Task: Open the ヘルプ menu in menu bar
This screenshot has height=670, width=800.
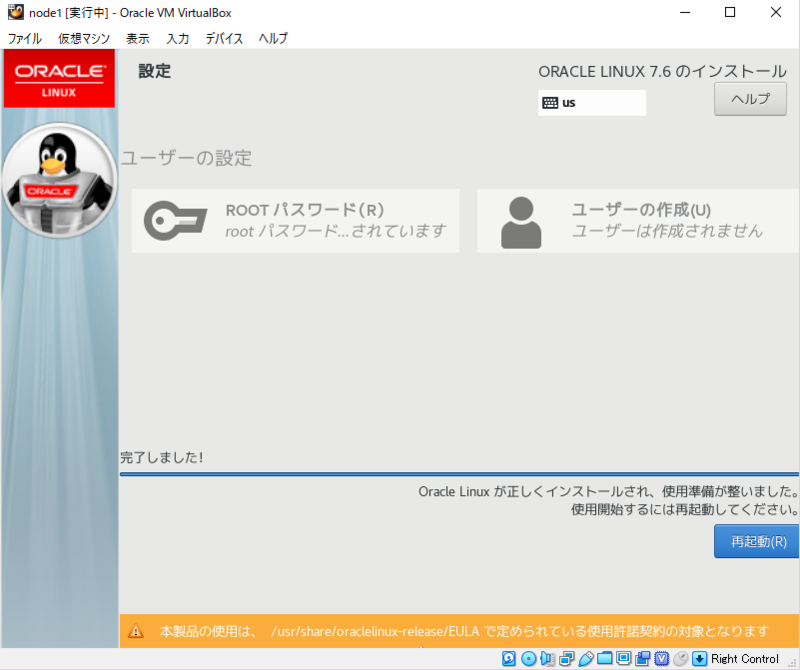Action: tap(273, 39)
